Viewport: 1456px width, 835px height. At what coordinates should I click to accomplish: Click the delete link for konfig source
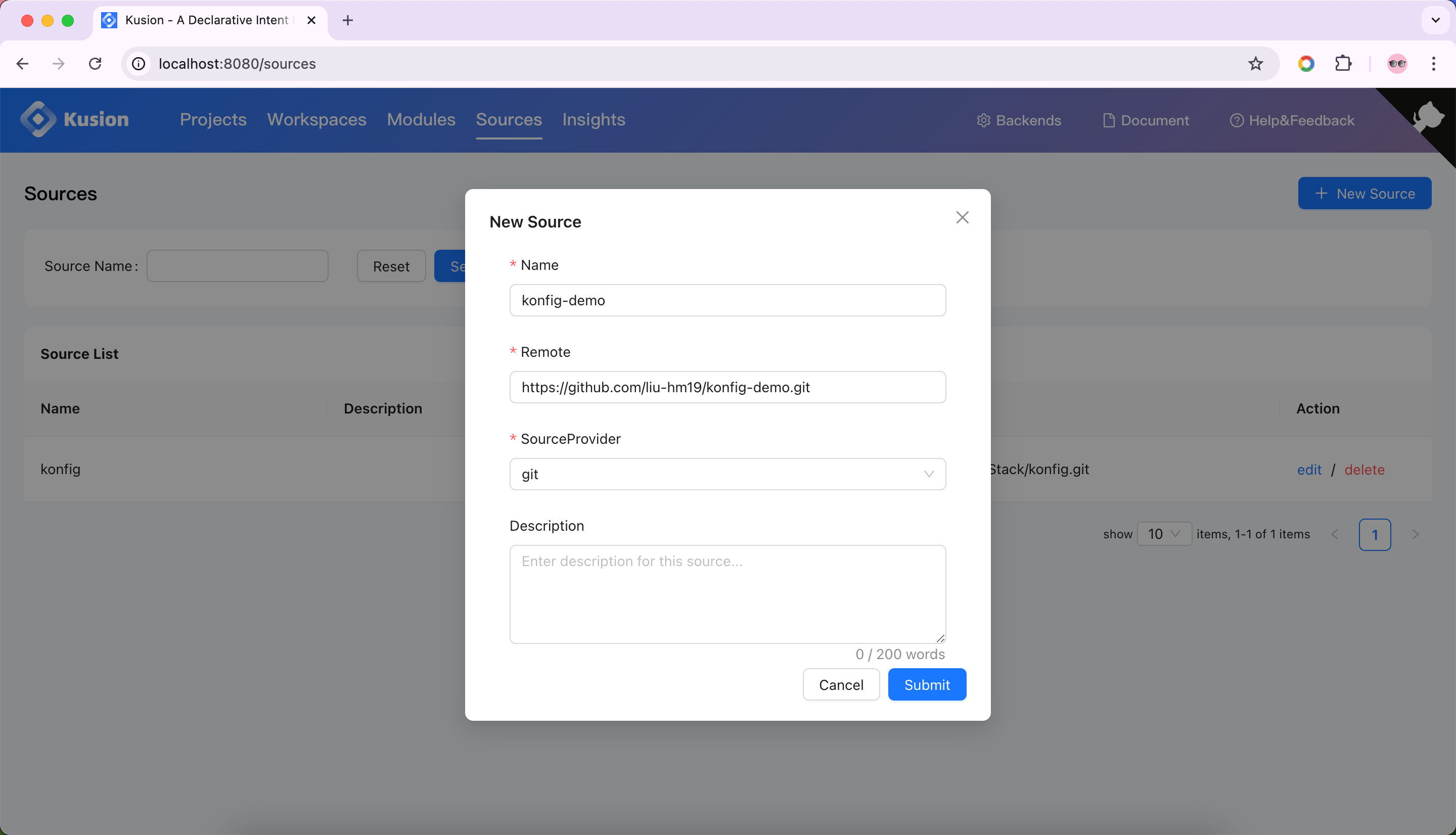coord(1364,469)
